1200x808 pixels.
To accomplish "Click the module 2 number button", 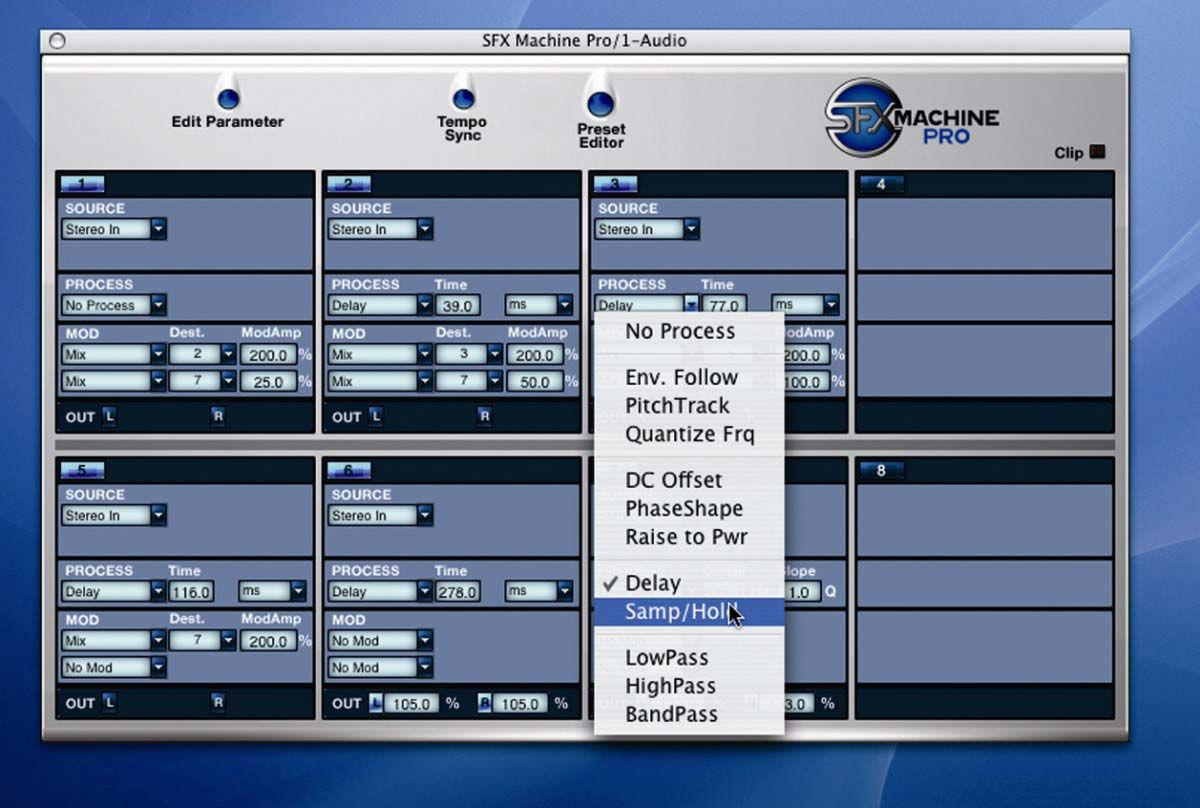I will (352, 183).
